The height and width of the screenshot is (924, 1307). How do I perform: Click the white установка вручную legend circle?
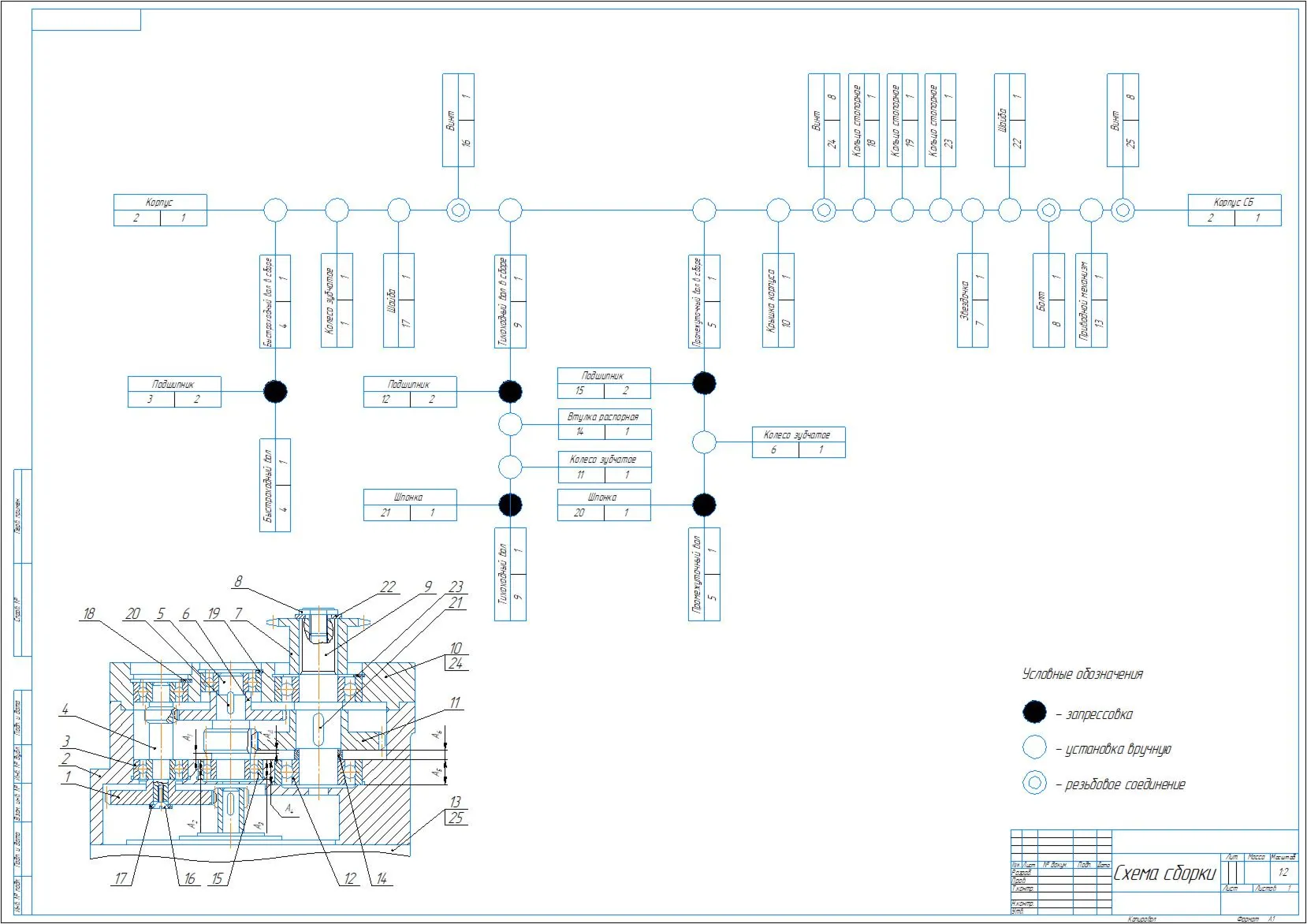tap(1034, 747)
